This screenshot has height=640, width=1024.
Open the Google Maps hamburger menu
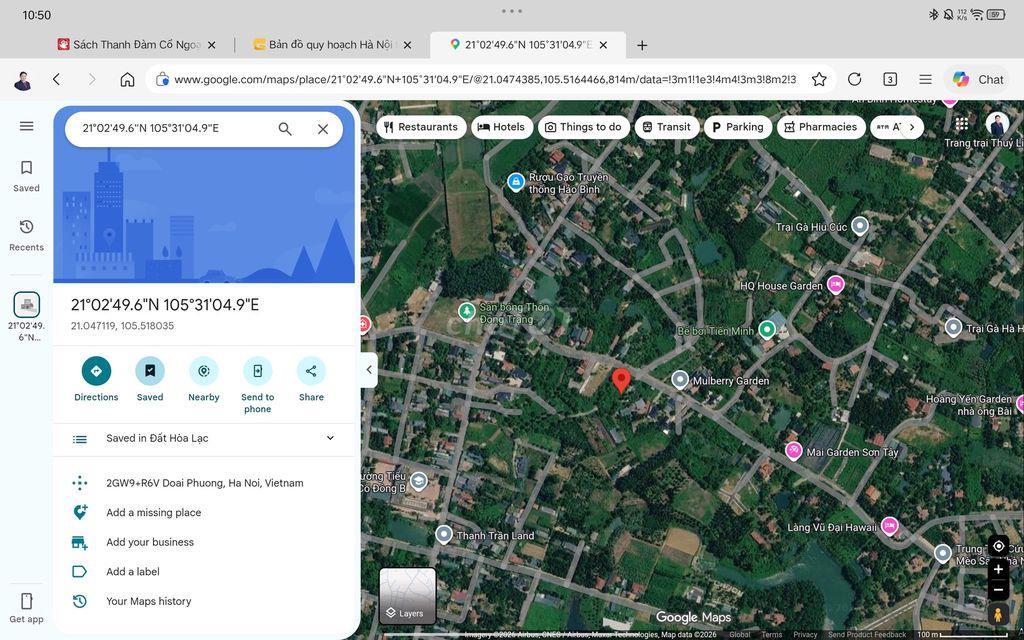click(26, 126)
